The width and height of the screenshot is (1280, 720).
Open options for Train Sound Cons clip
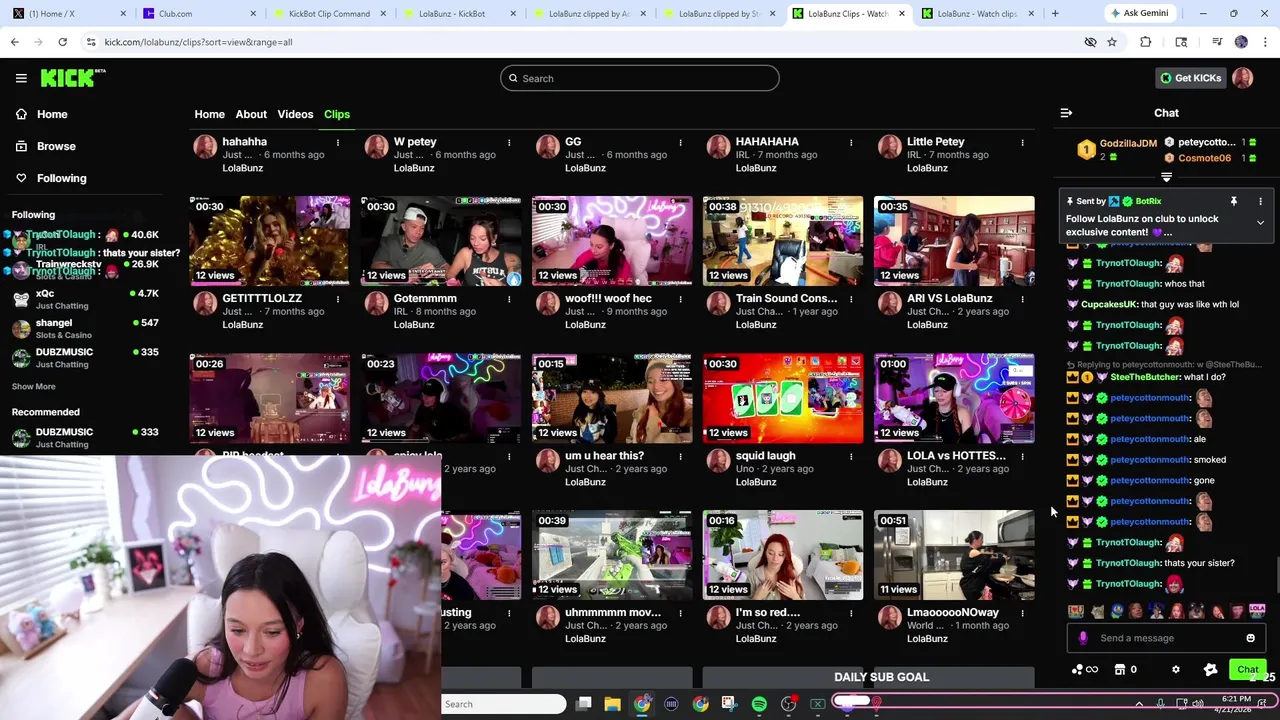[851, 299]
